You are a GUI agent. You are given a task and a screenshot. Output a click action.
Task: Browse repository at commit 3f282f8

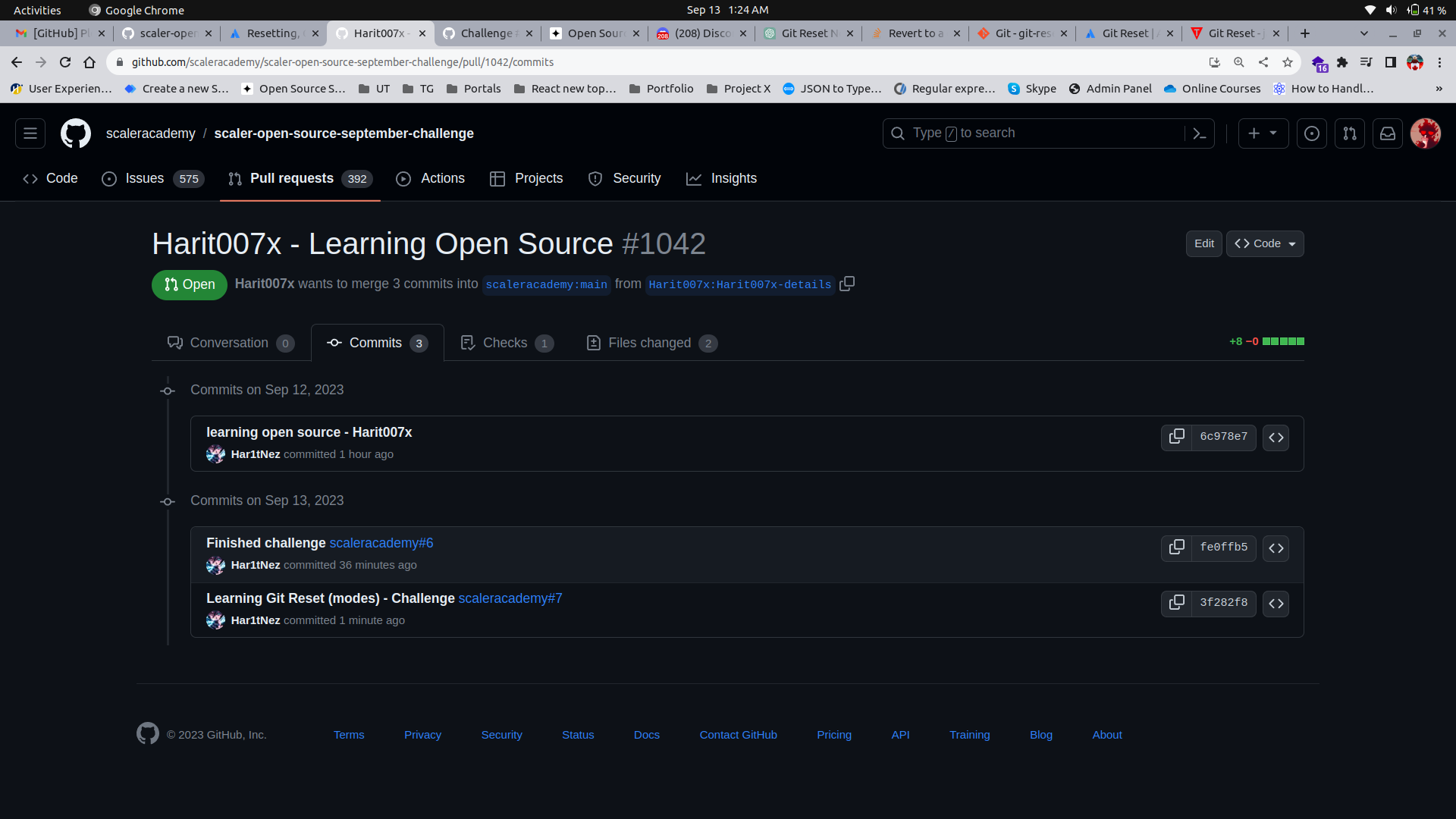pyautogui.click(x=1276, y=604)
